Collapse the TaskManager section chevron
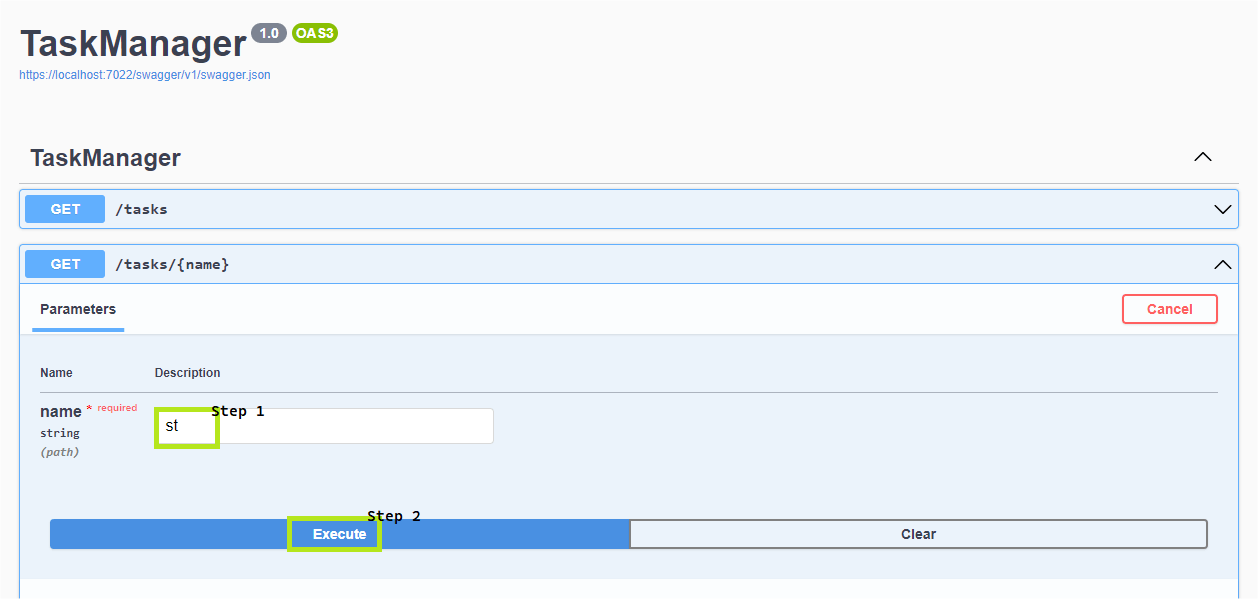Viewport: 1258px width, 599px height. (x=1203, y=157)
